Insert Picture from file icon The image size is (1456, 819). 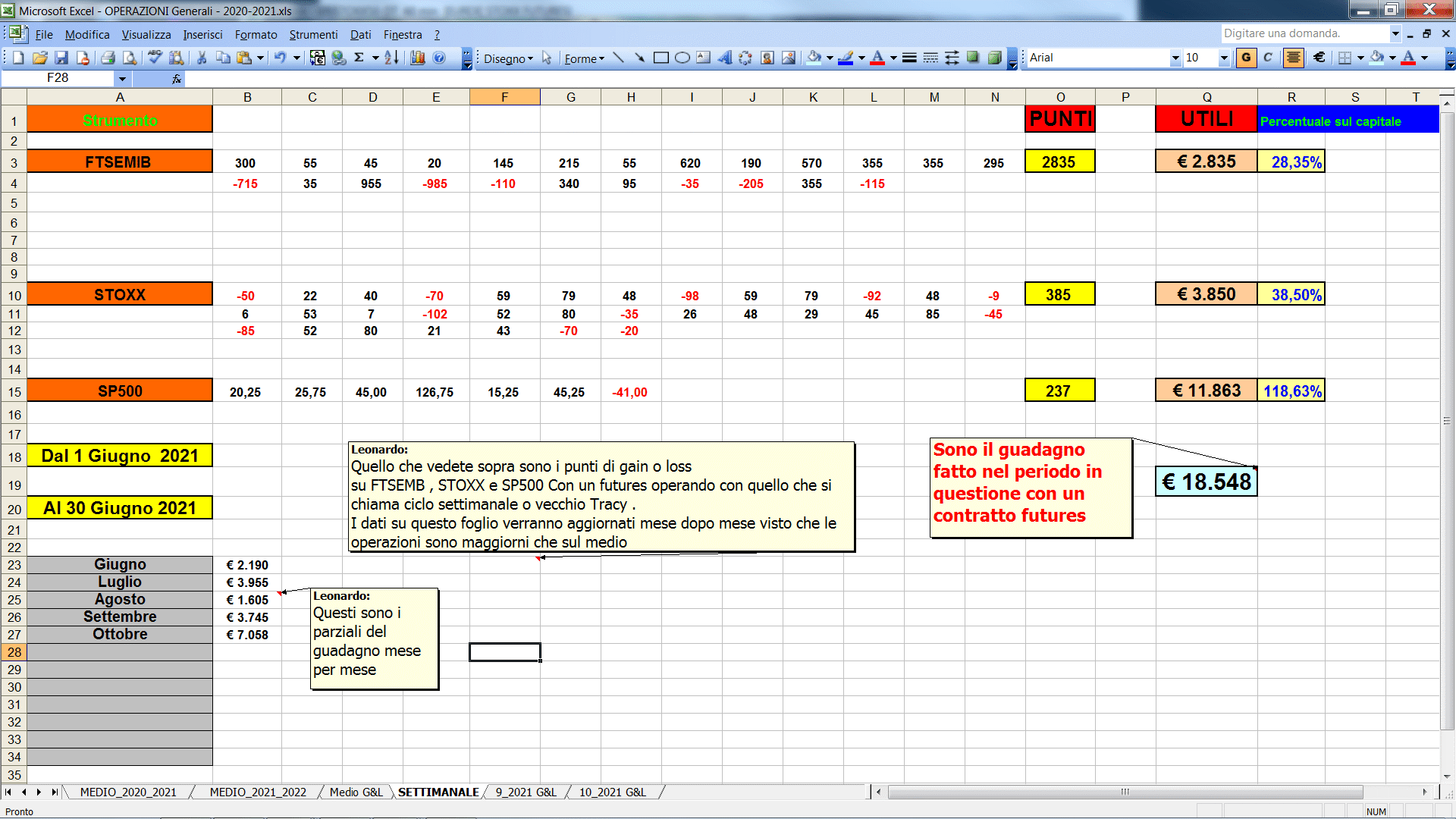789,58
